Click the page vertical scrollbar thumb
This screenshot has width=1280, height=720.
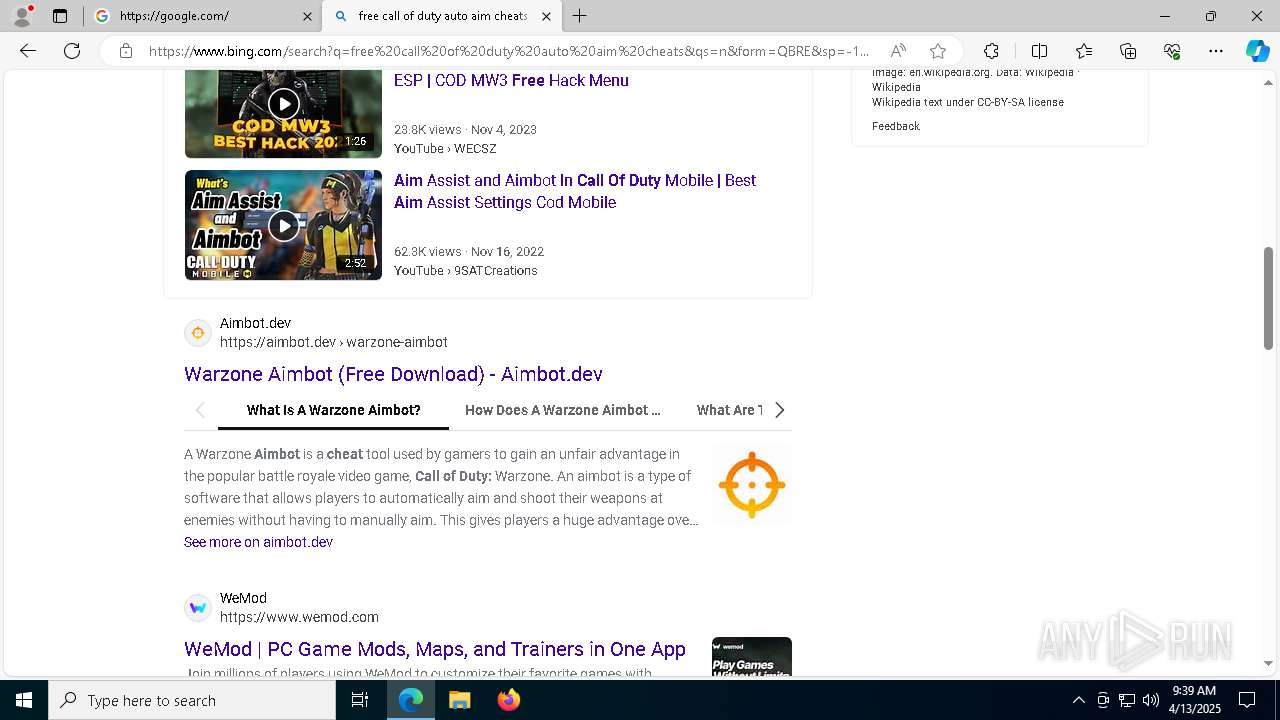[x=1268, y=298]
